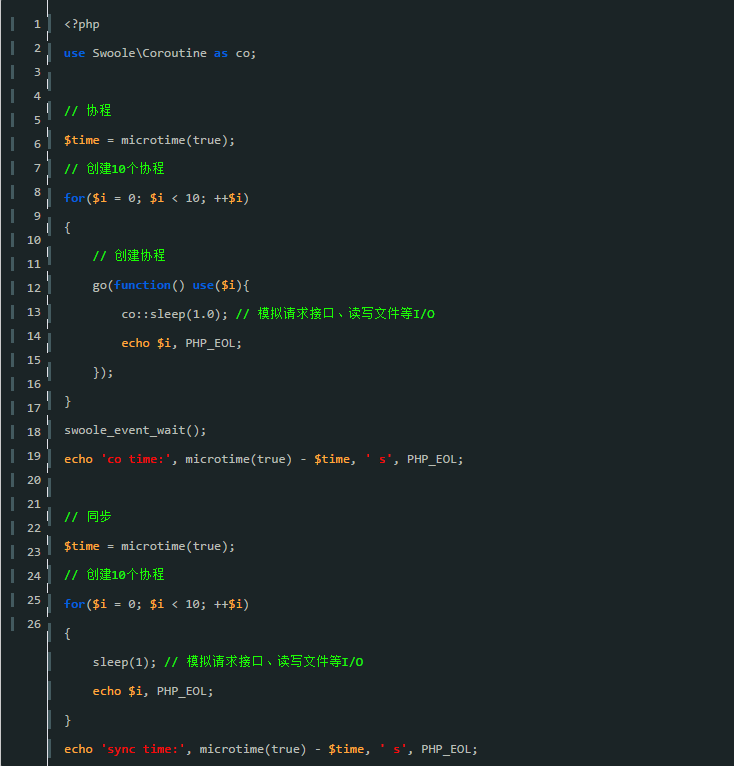The image size is (734, 766).
Task: Click the '// 同步' comment
Action: point(87,517)
